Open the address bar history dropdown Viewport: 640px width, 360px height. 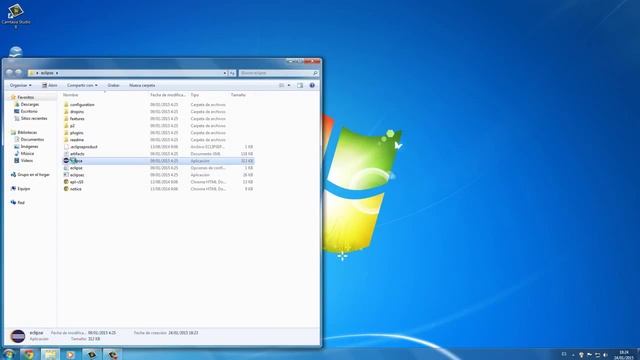coord(224,73)
